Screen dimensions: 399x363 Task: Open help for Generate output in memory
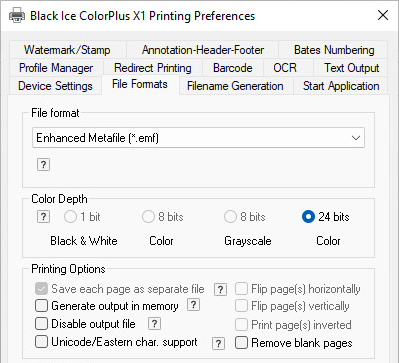[x=194, y=305]
